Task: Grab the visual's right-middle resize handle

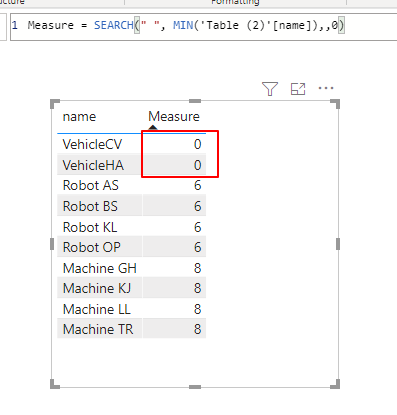Action: pyautogui.click(x=338, y=244)
